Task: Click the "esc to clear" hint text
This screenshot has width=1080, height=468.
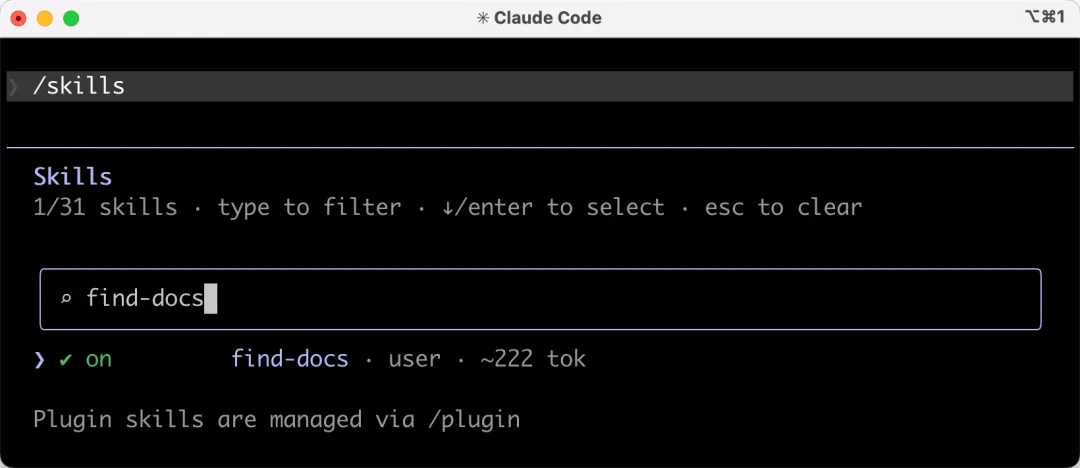Action: point(783,208)
